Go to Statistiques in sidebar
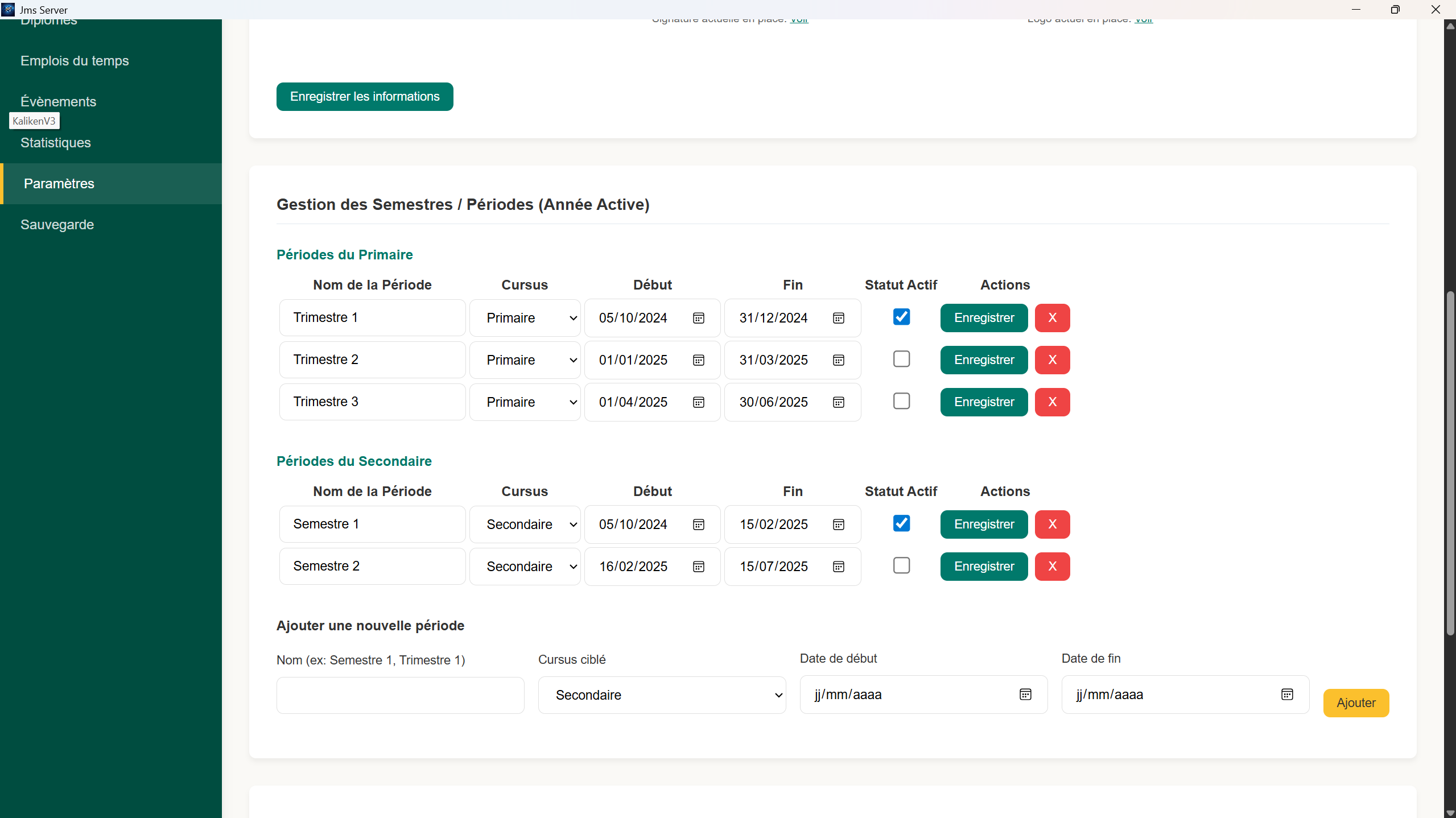The height and width of the screenshot is (818, 1456). [56, 143]
